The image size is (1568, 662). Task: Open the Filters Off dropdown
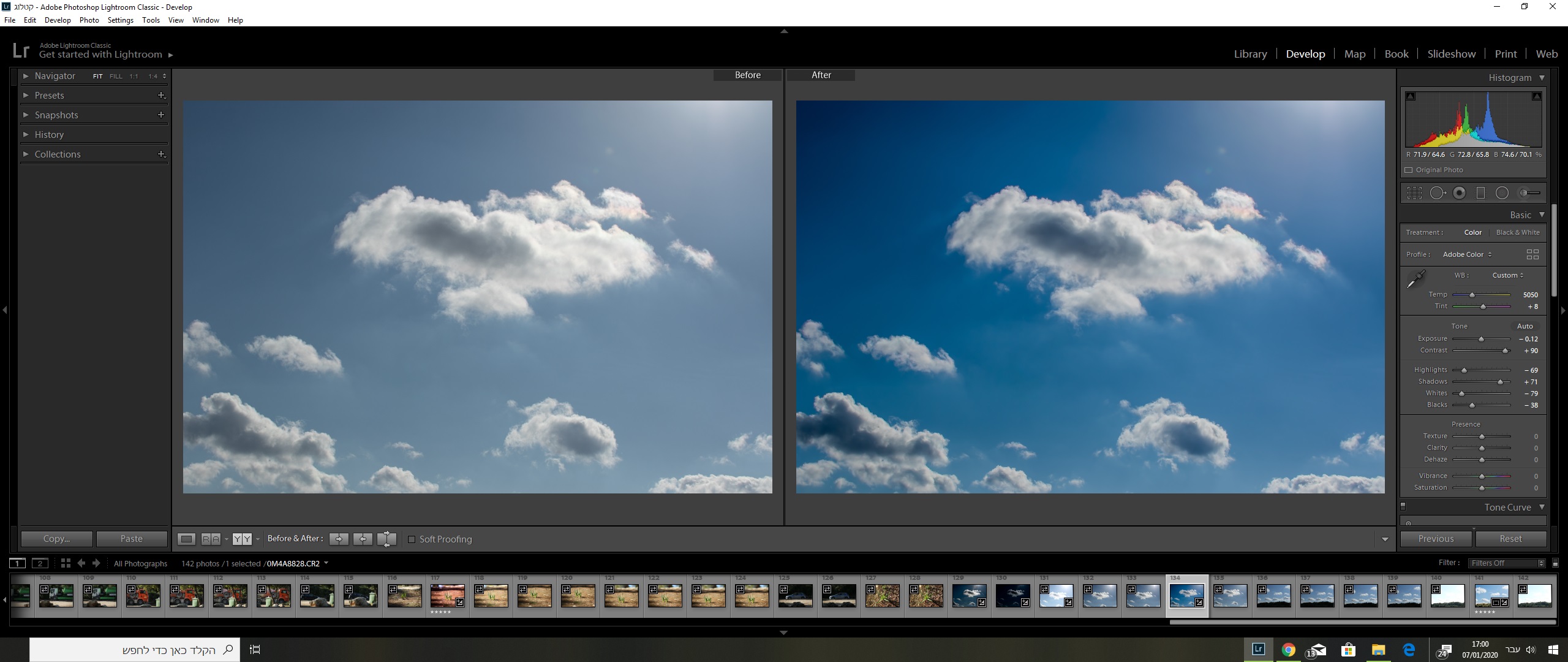click(1507, 563)
